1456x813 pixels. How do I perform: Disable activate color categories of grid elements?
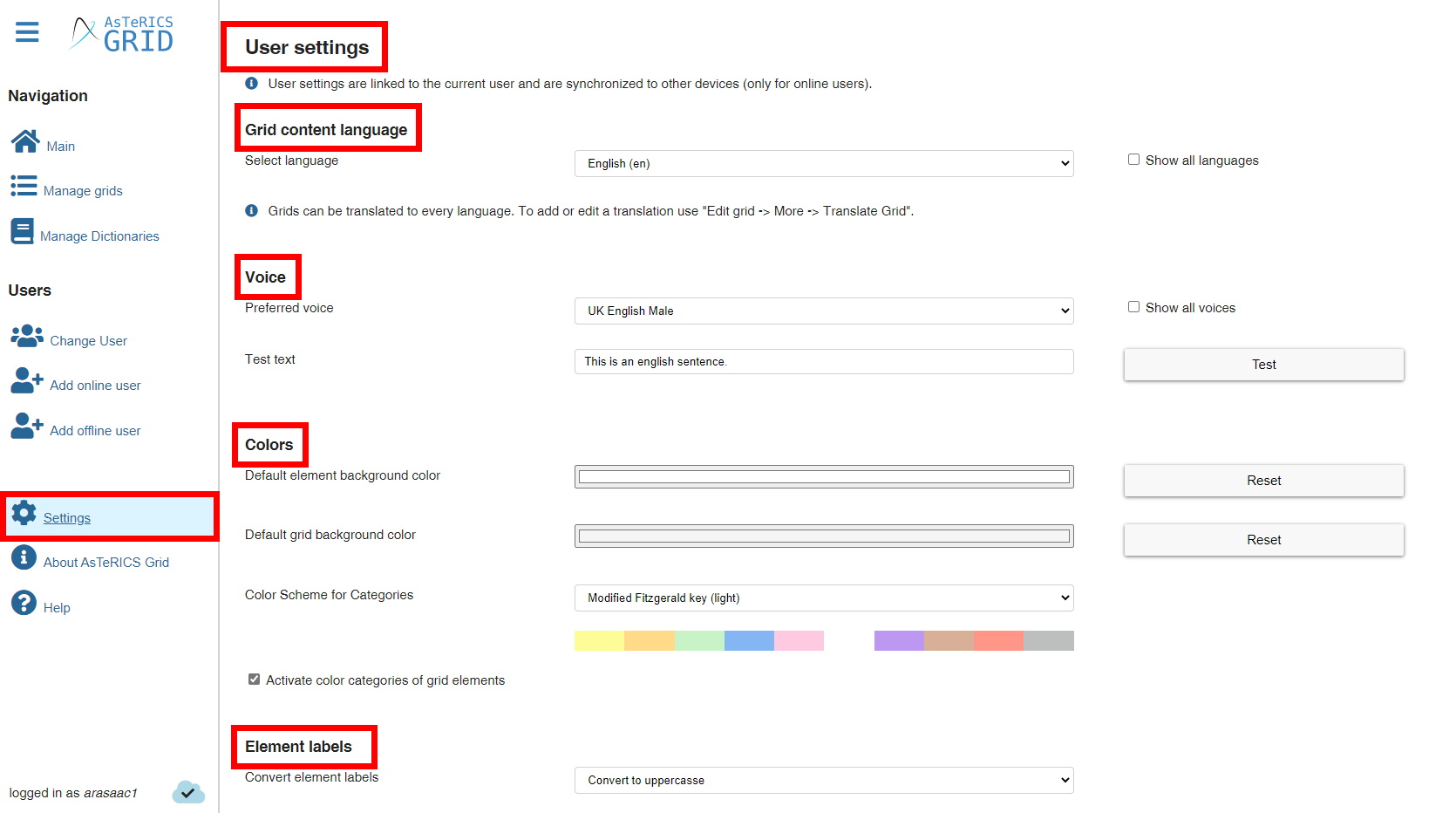pyautogui.click(x=254, y=679)
